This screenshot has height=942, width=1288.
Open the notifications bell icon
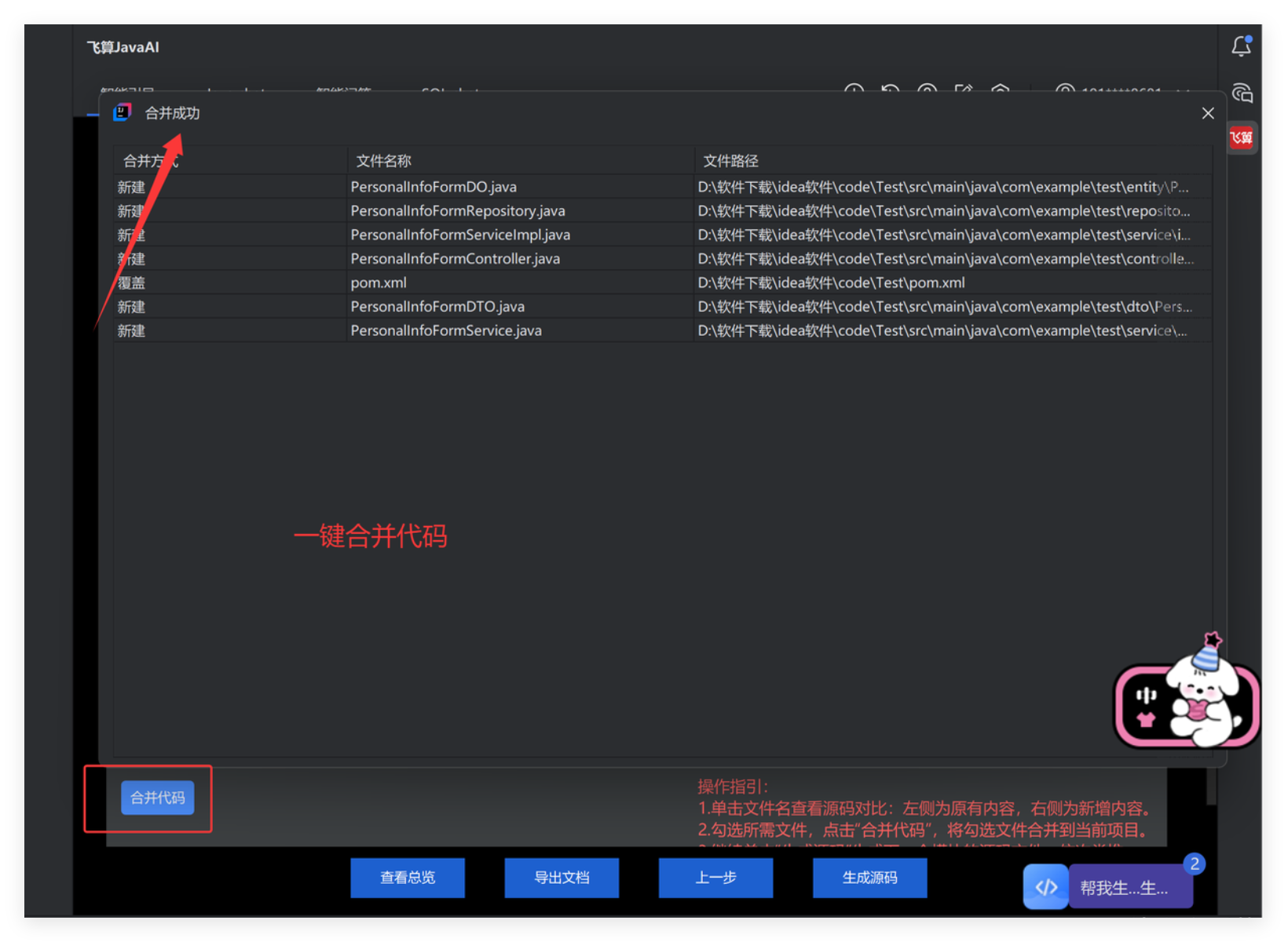click(1241, 47)
